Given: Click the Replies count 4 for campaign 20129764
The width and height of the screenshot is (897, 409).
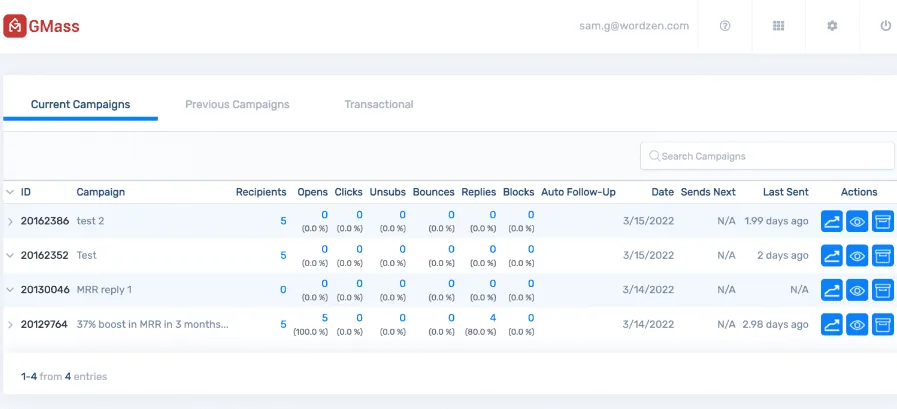Looking at the screenshot, I should point(493,319).
